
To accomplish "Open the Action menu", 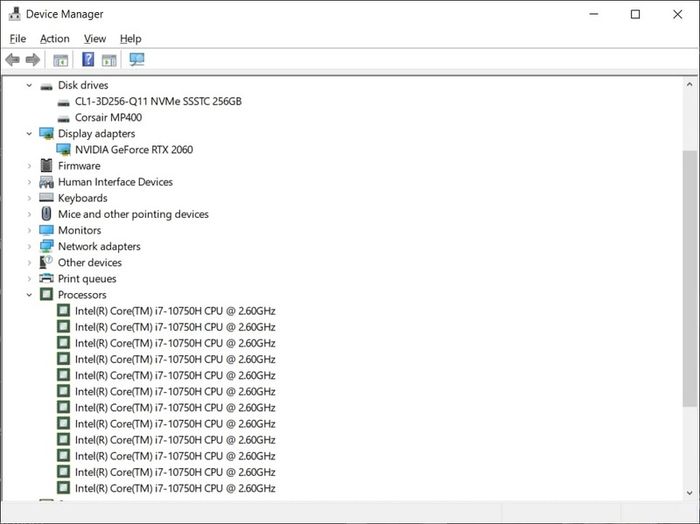I will point(54,39).
